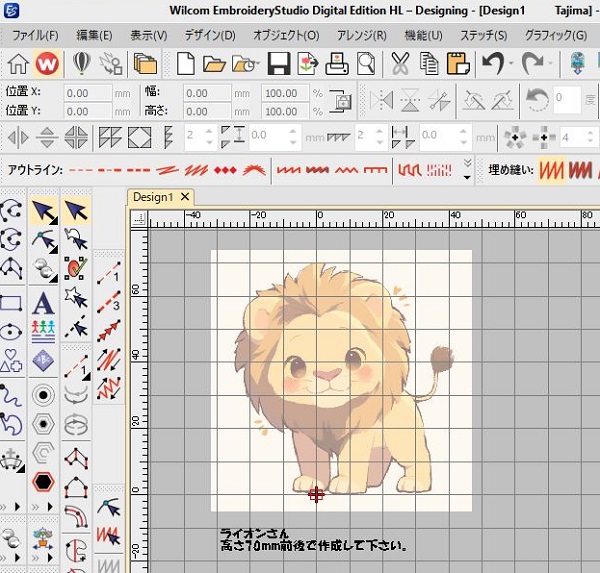Viewport: 600px width, 573px height.
Task: Click the Home icon in toolbar
Action: coord(18,64)
